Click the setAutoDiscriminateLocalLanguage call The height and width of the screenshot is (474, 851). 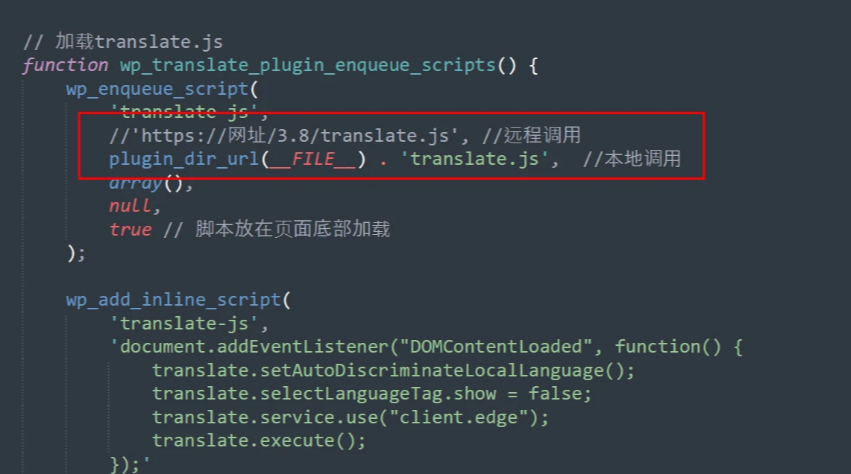tap(393, 371)
